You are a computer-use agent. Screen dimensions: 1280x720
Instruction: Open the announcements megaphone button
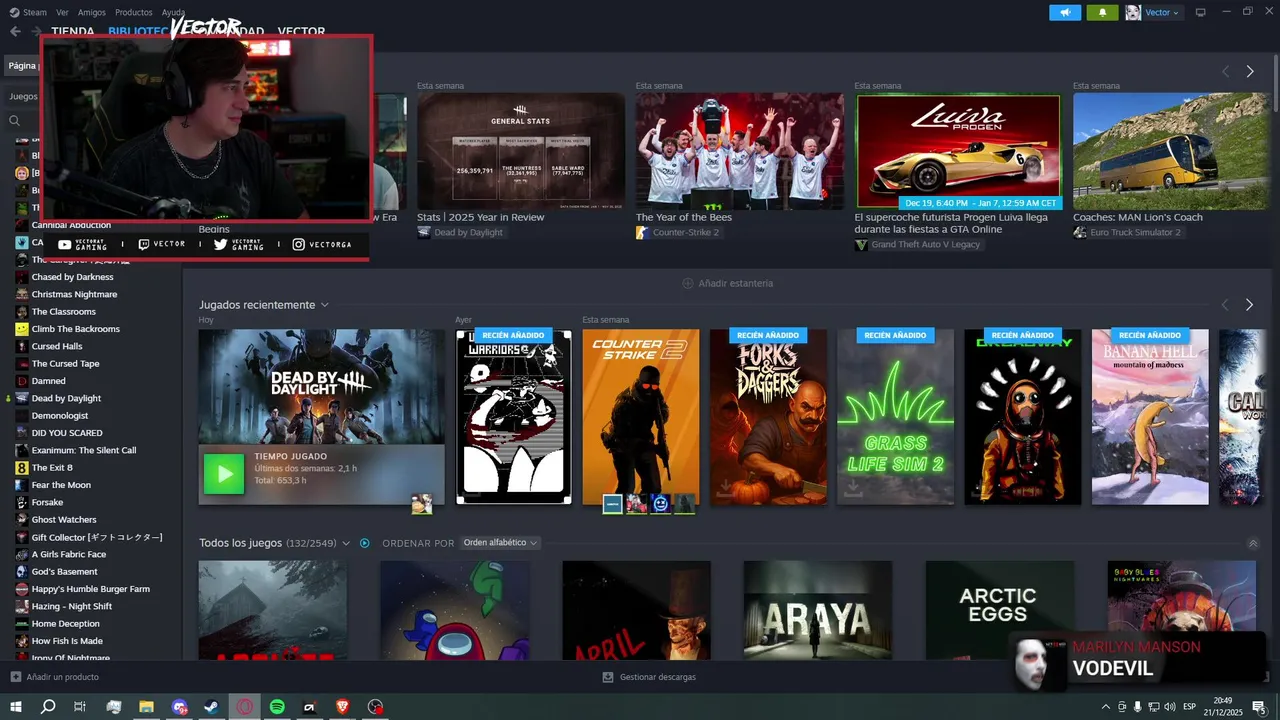point(1065,12)
